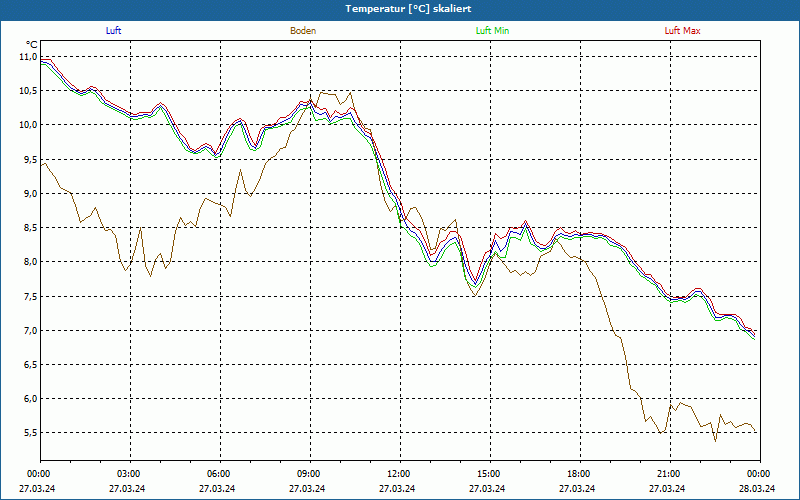Click the brown Boden legend label
This screenshot has width=800, height=500.
pyautogui.click(x=303, y=31)
